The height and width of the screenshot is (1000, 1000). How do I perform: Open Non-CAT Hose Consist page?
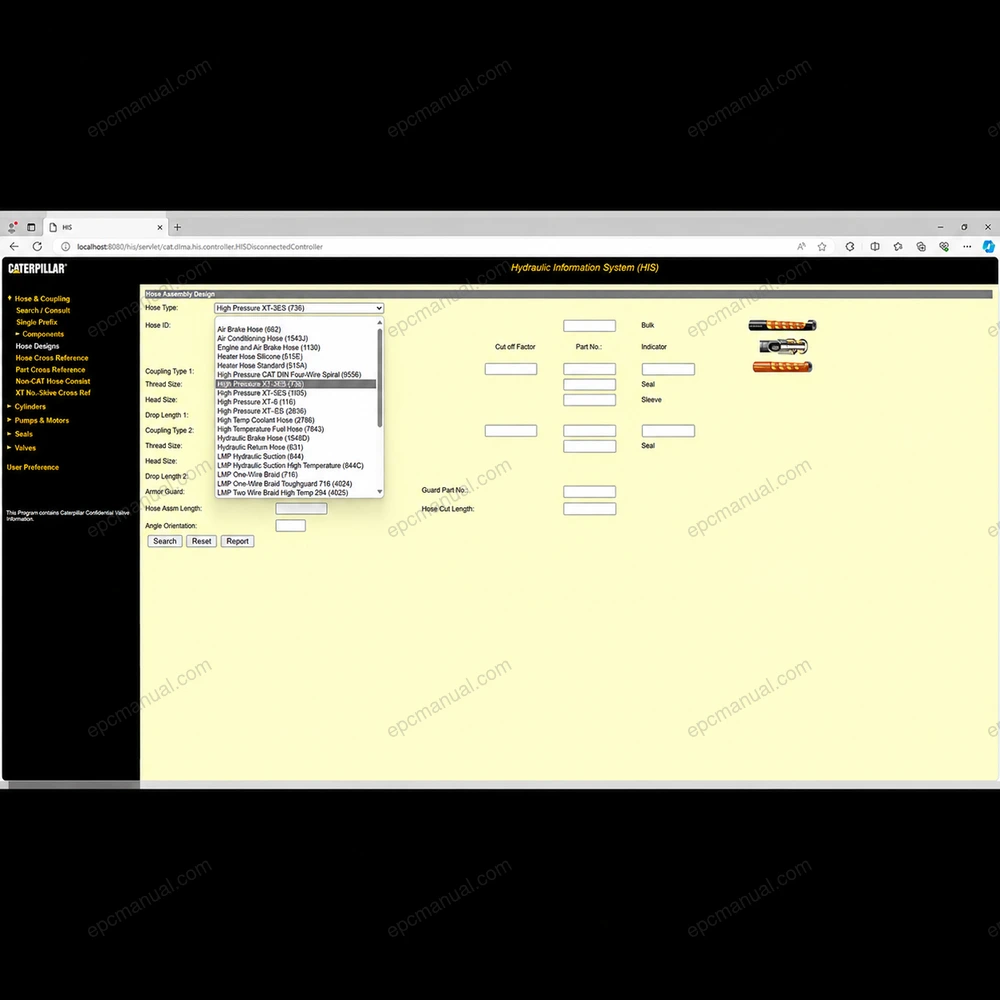[52, 381]
